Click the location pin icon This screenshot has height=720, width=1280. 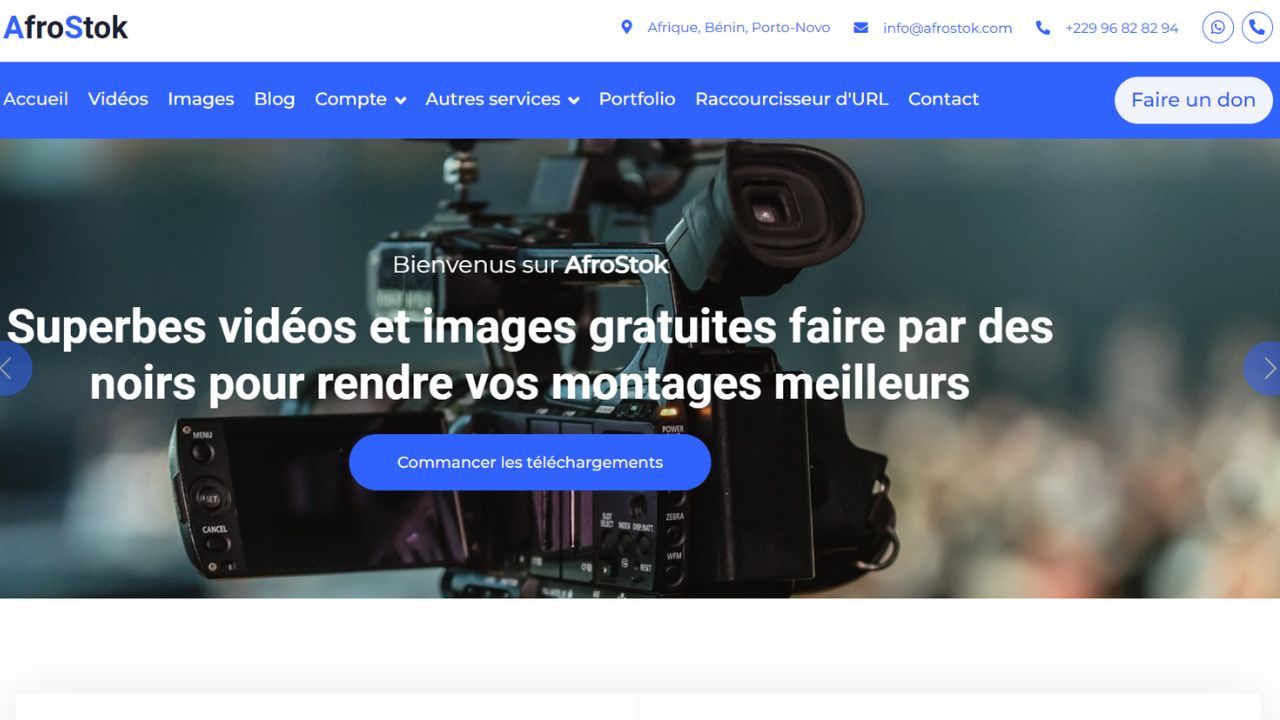[x=627, y=28]
